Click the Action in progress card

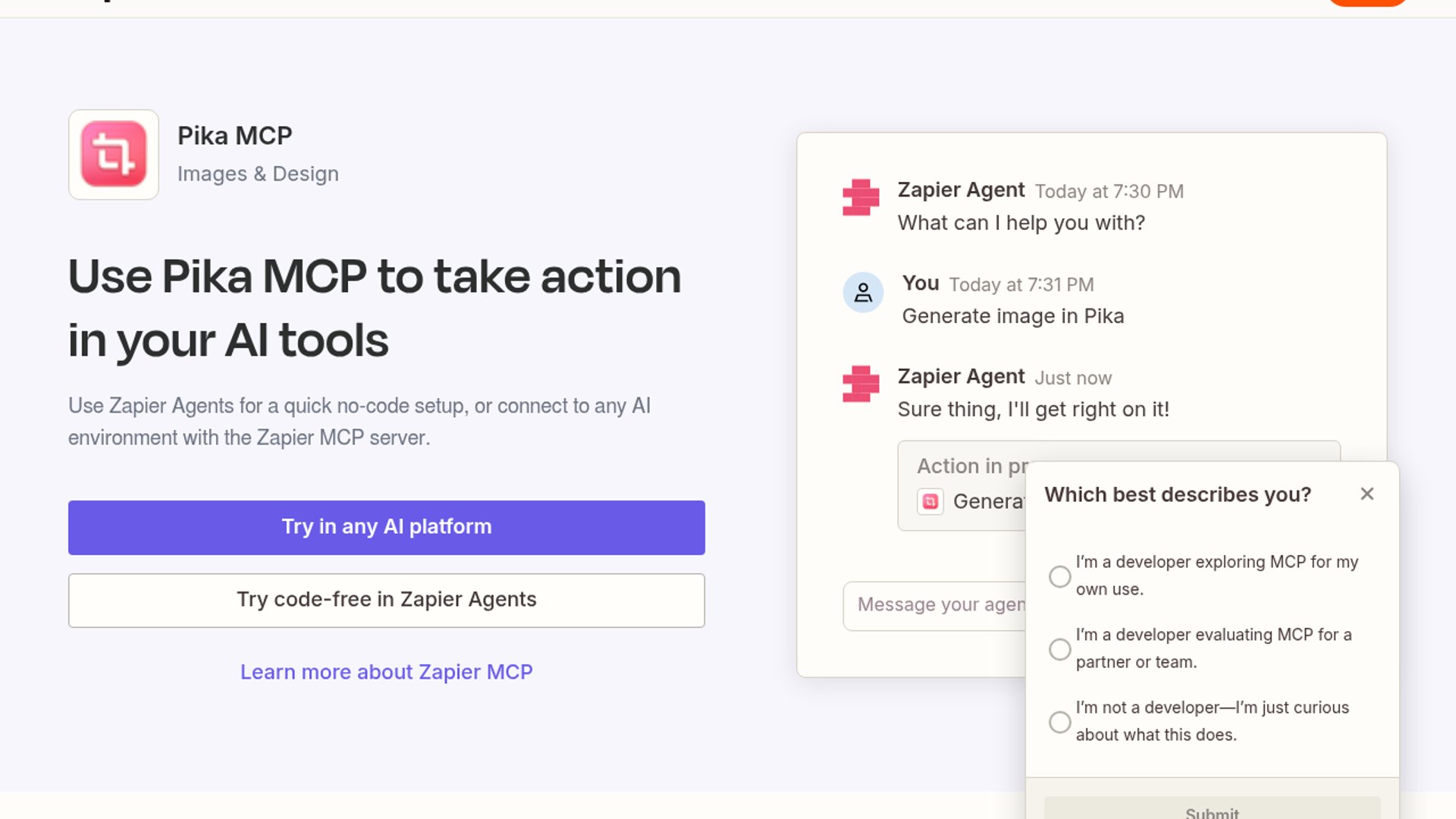click(x=962, y=485)
